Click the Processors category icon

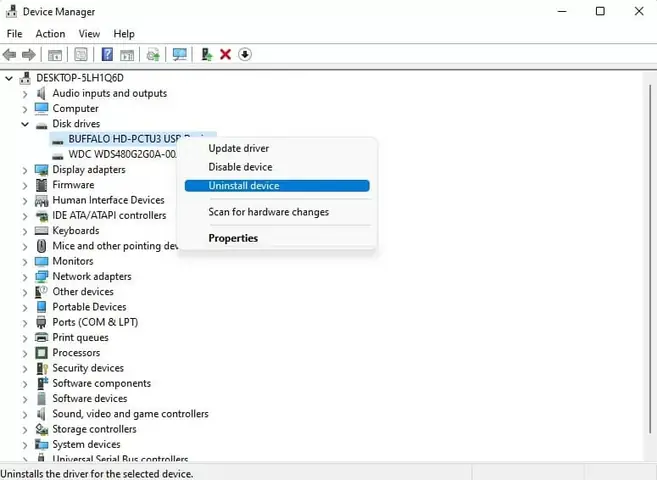pyautogui.click(x=41, y=353)
